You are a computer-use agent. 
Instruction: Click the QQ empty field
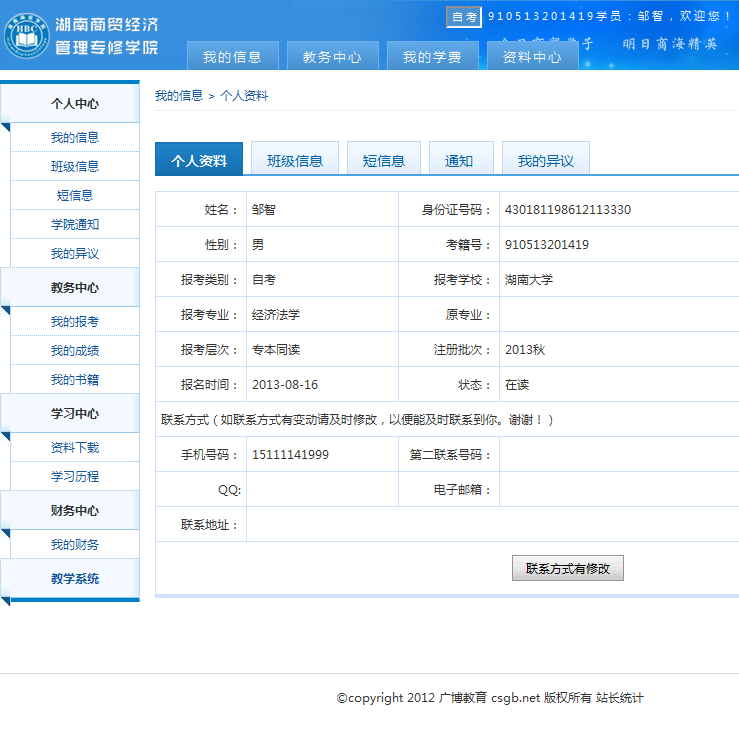(x=322, y=489)
